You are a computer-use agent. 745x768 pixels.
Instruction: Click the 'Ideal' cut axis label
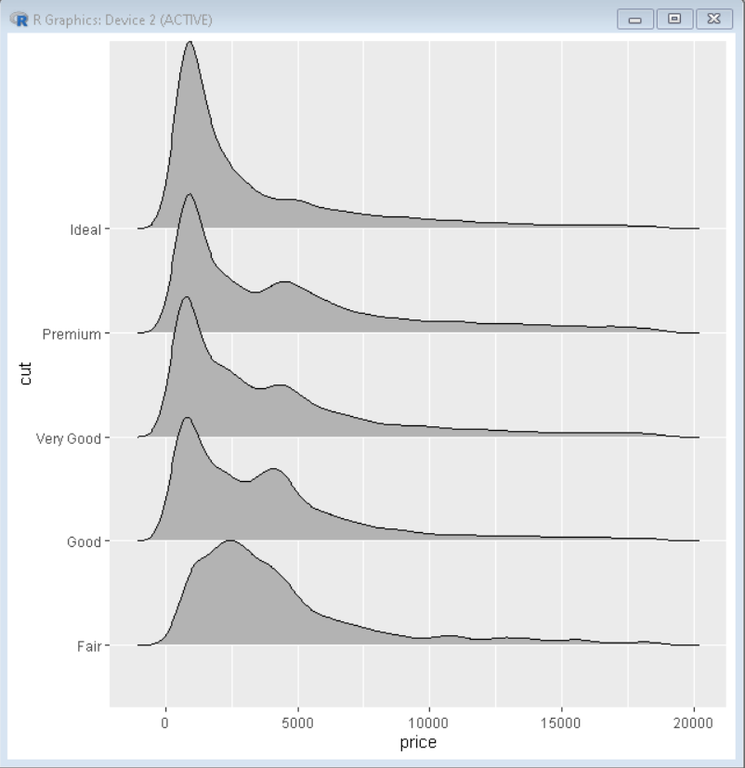pos(85,230)
